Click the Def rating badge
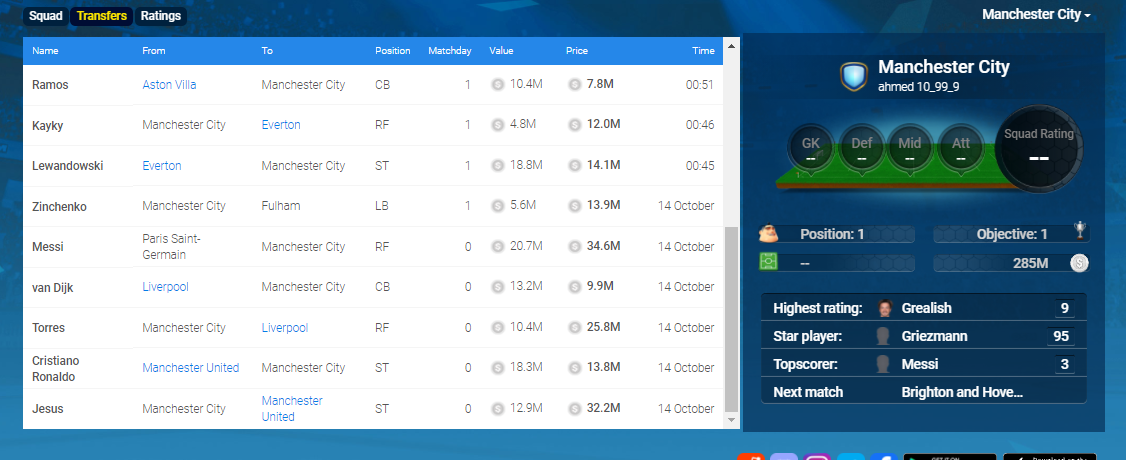The width and height of the screenshot is (1126, 460). click(x=861, y=149)
